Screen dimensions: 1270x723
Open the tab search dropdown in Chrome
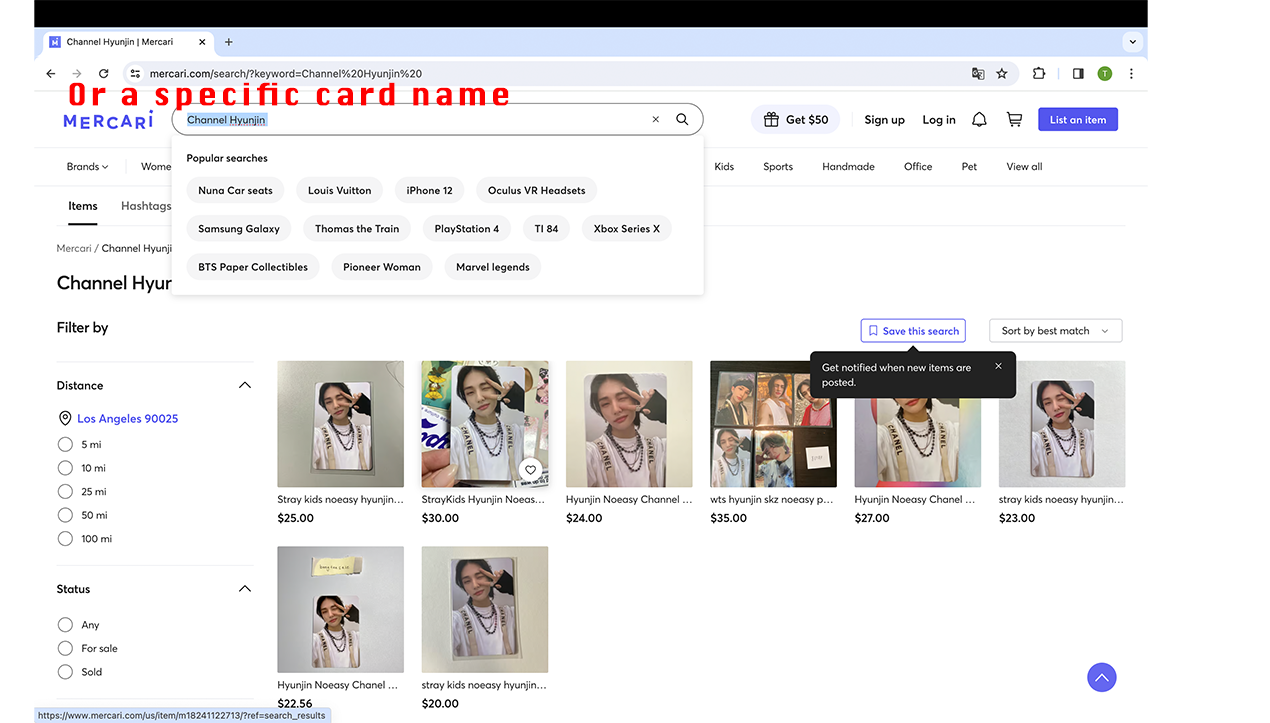(1132, 42)
